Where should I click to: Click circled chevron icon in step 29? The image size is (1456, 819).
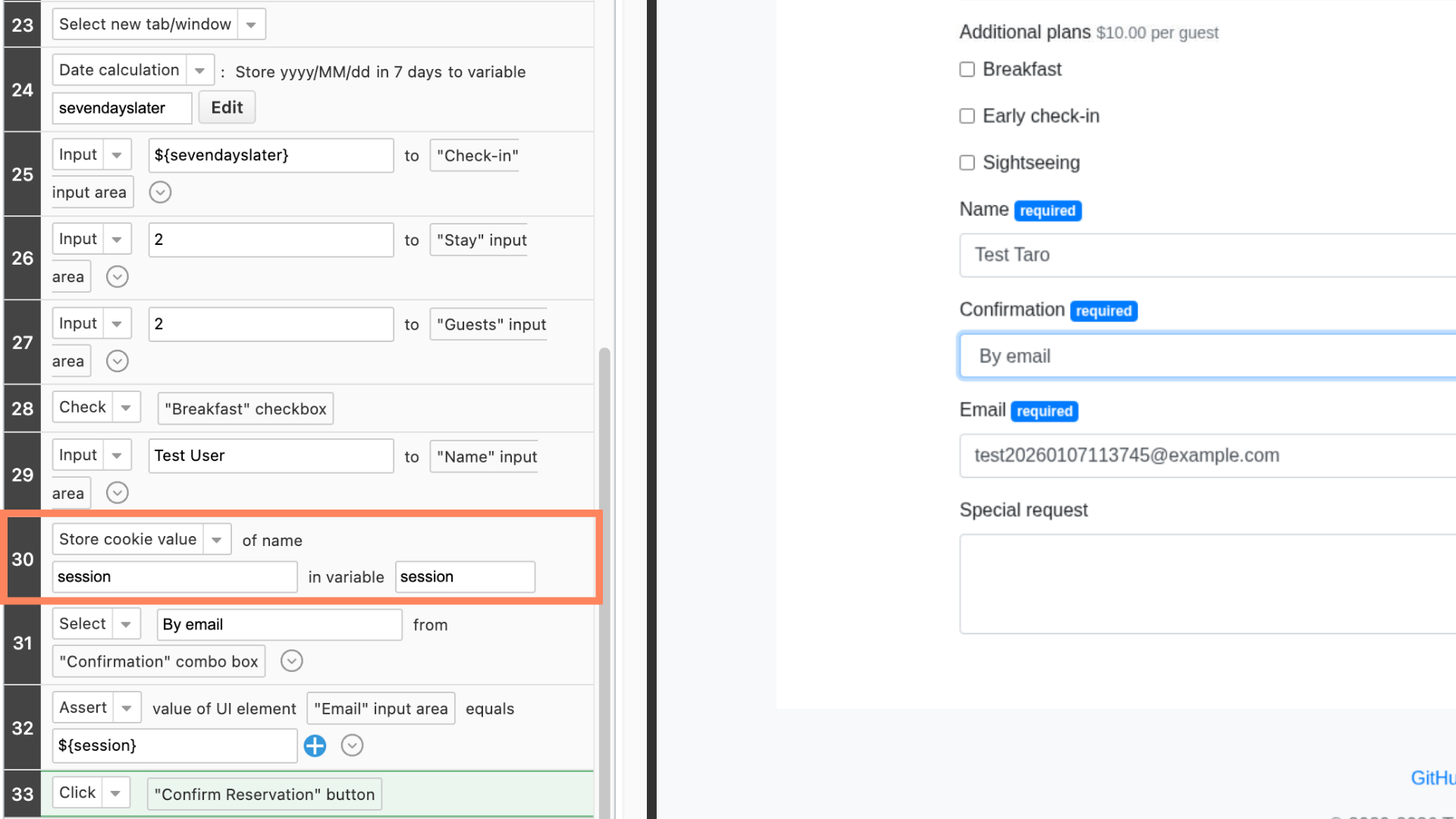[117, 493]
